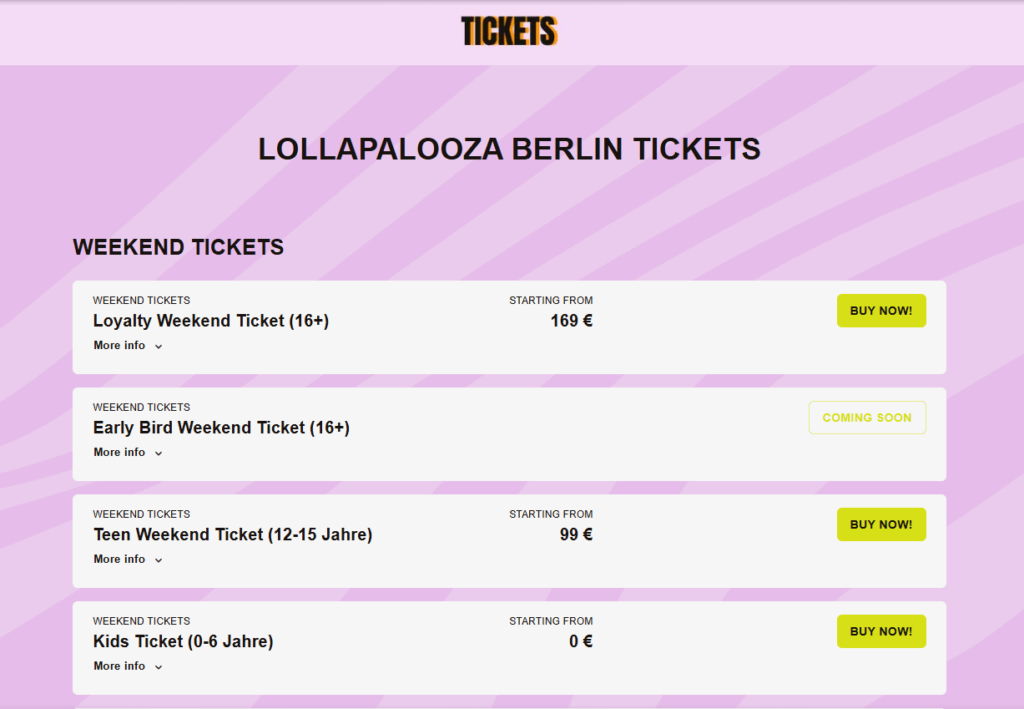Click the TICKETS logo in the header
1024x709 pixels.
(x=509, y=32)
